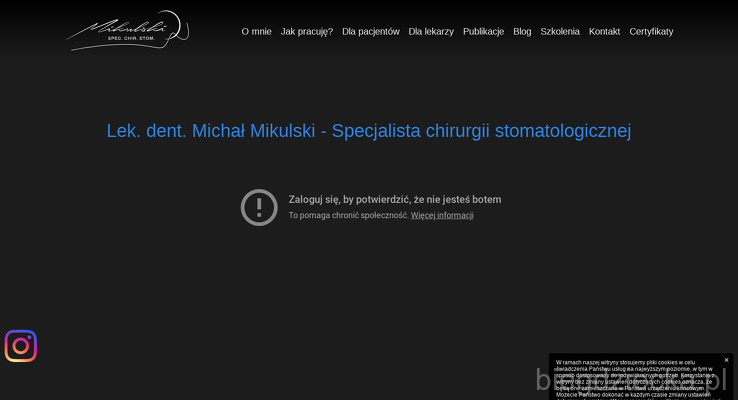The image size is (738, 400).
Task: Open the "Kontakt" page
Action: point(604,31)
